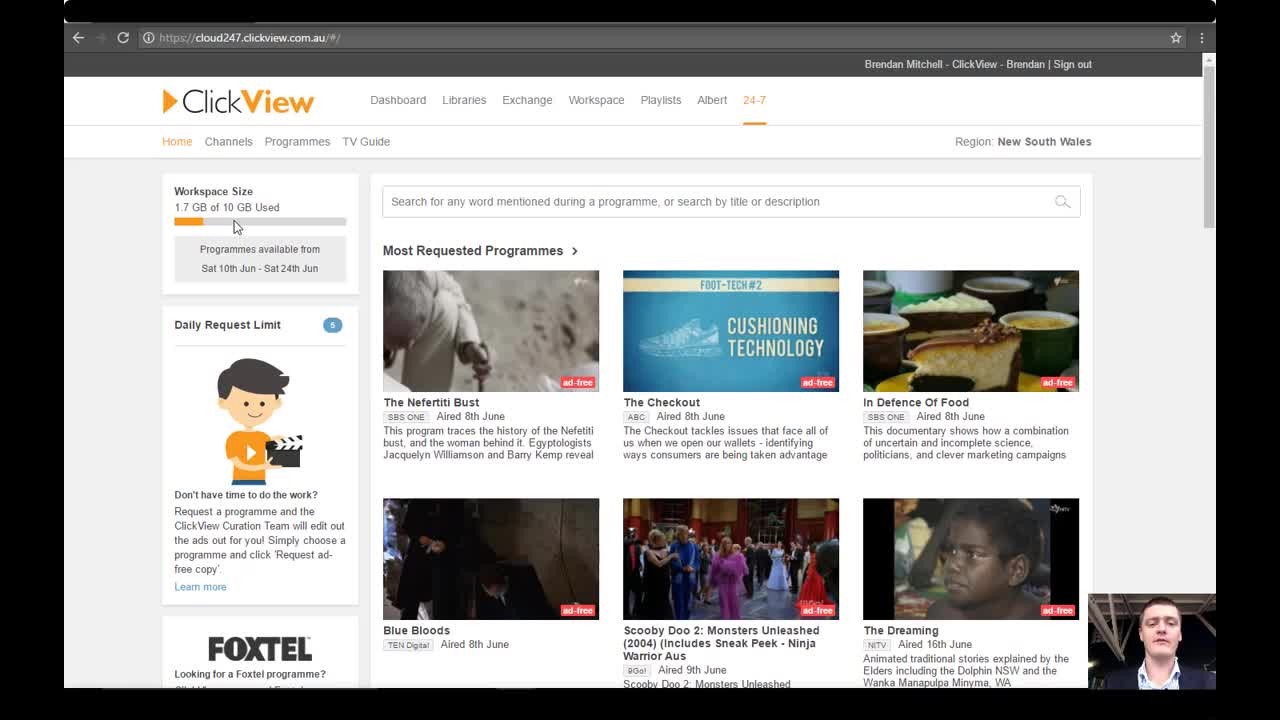Click the site info icon in the address bar

click(x=148, y=38)
